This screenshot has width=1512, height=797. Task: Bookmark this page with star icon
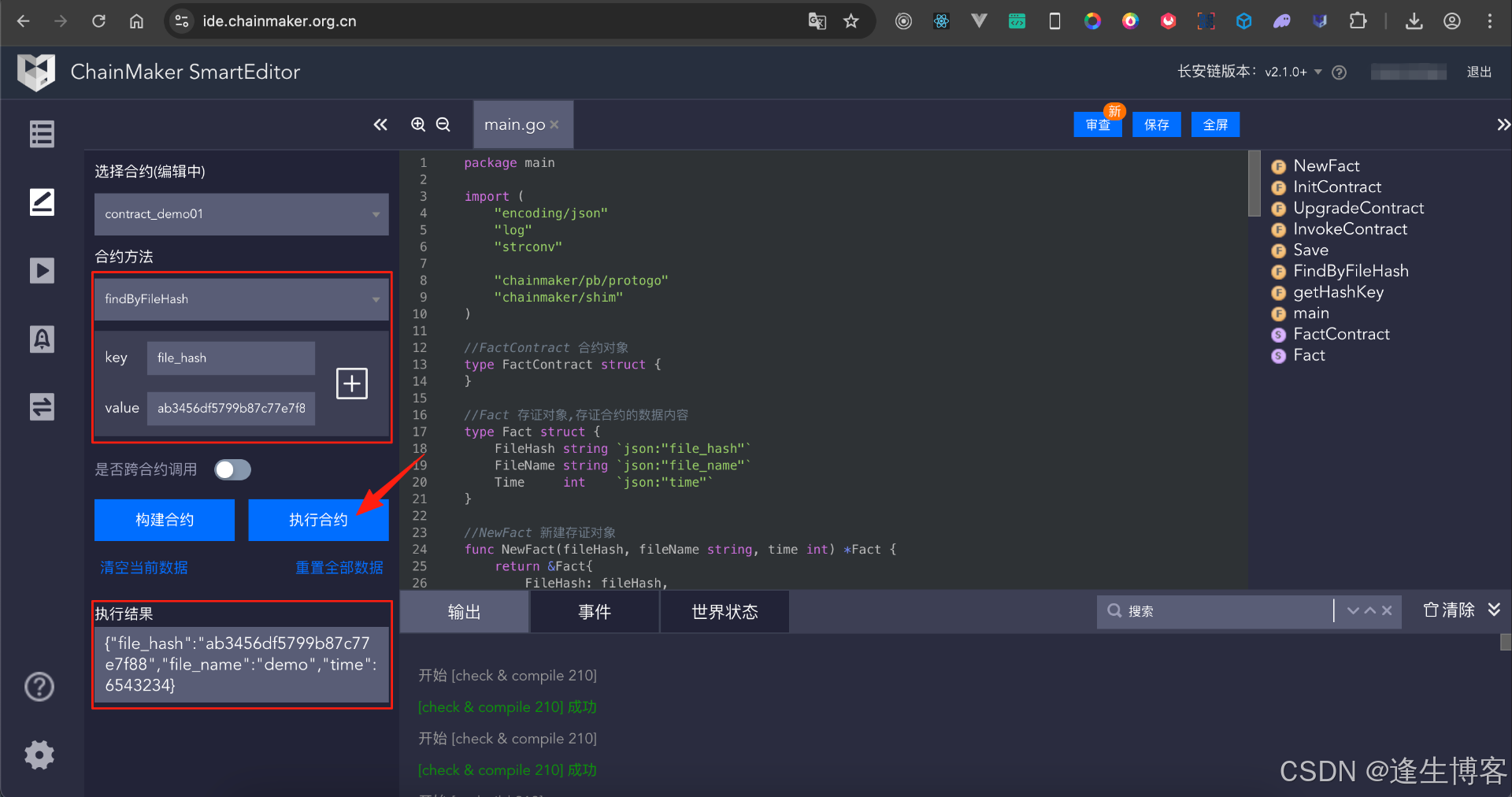click(850, 21)
